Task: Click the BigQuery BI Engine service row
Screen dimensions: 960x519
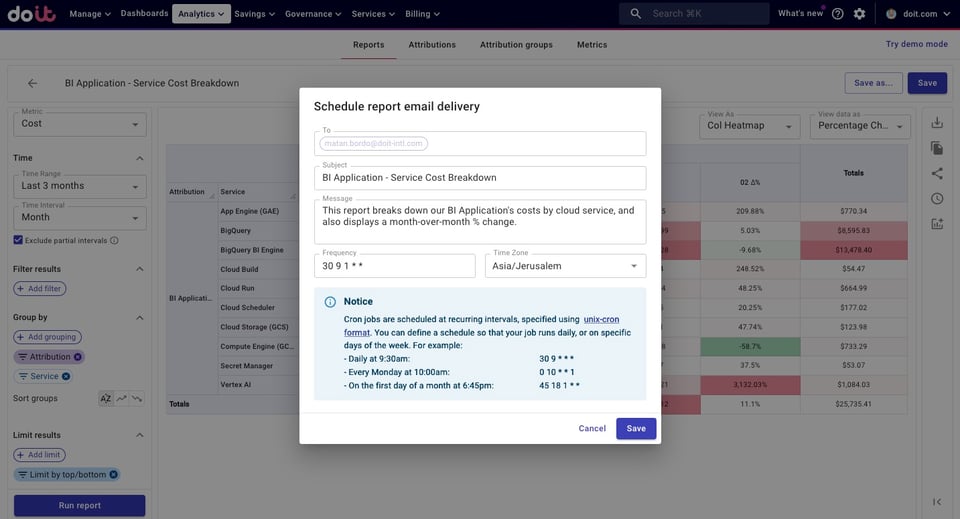Action: 252,250
